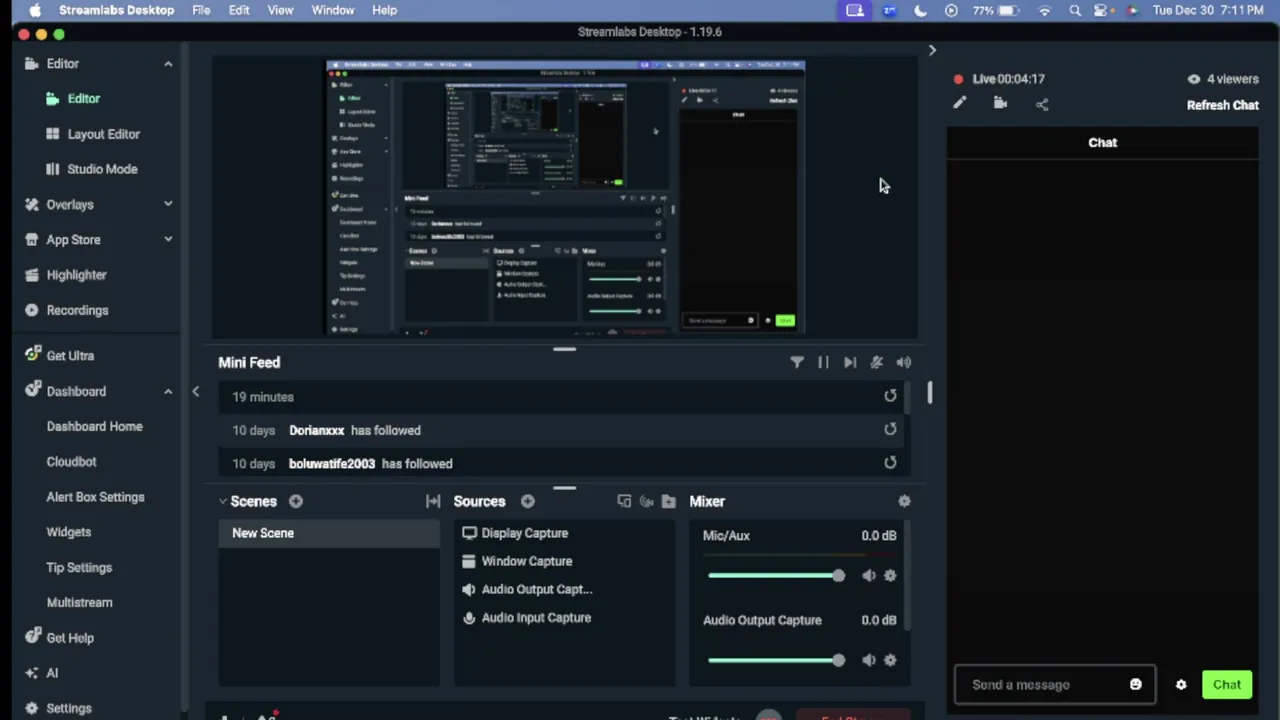The width and height of the screenshot is (1280, 720).
Task: Expand the App Store sidebar section
Action: (x=168, y=239)
